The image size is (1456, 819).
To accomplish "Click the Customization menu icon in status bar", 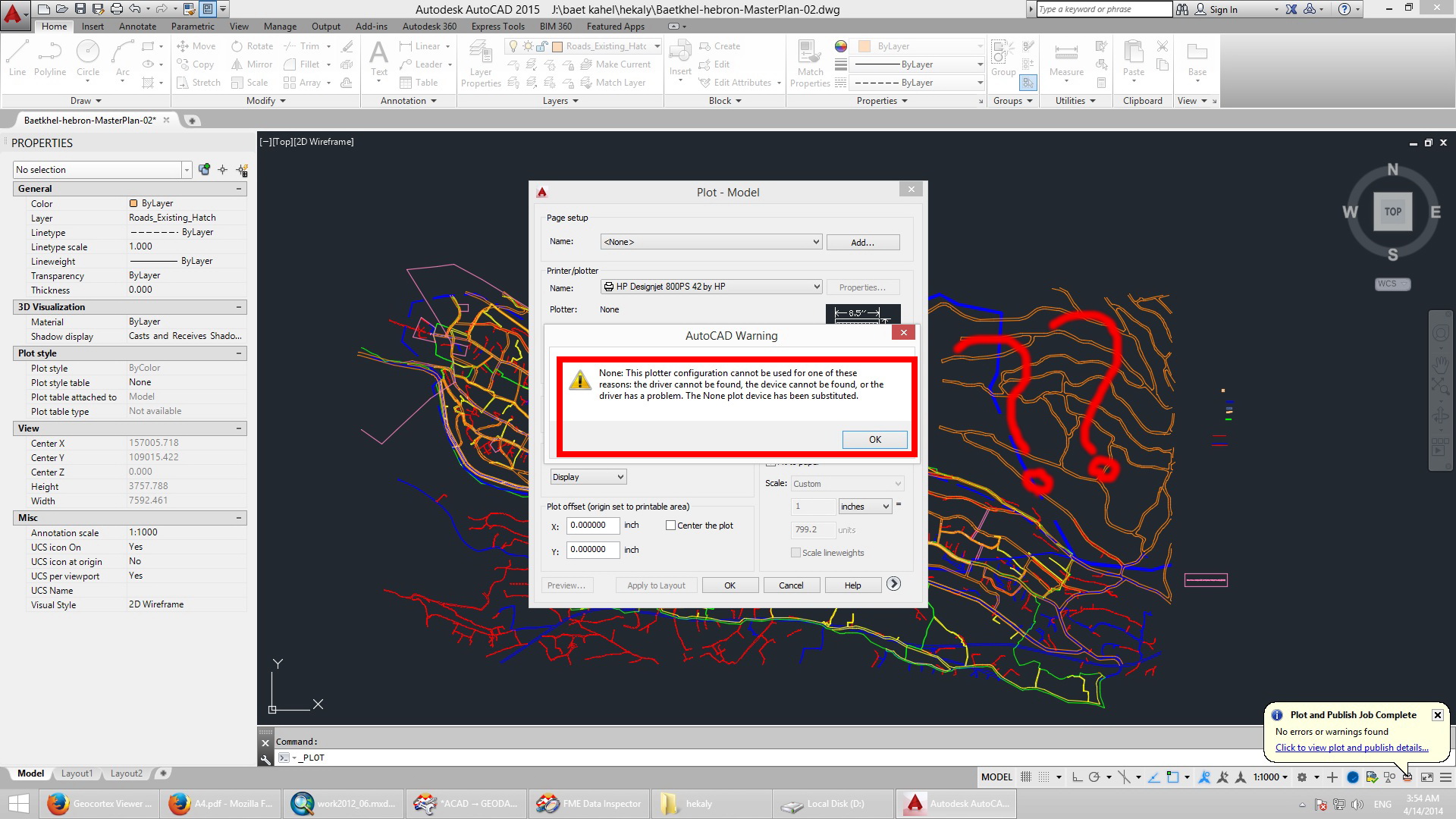I will (x=1445, y=777).
